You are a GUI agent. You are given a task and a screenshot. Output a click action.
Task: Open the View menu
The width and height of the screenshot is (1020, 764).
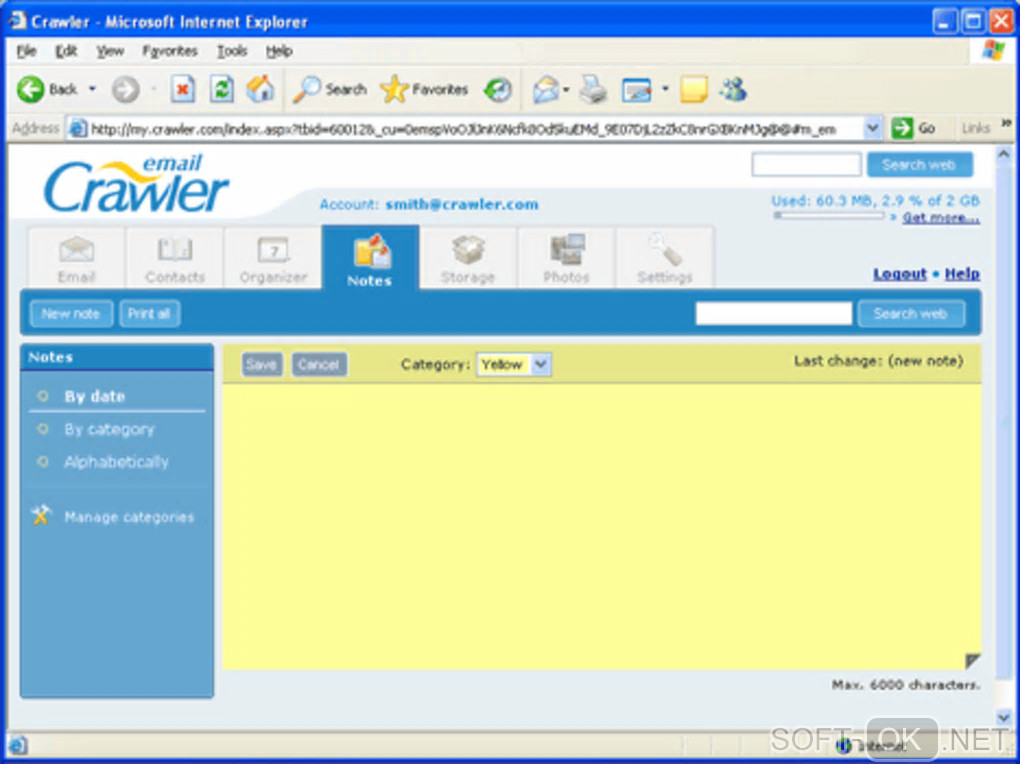pyautogui.click(x=110, y=51)
